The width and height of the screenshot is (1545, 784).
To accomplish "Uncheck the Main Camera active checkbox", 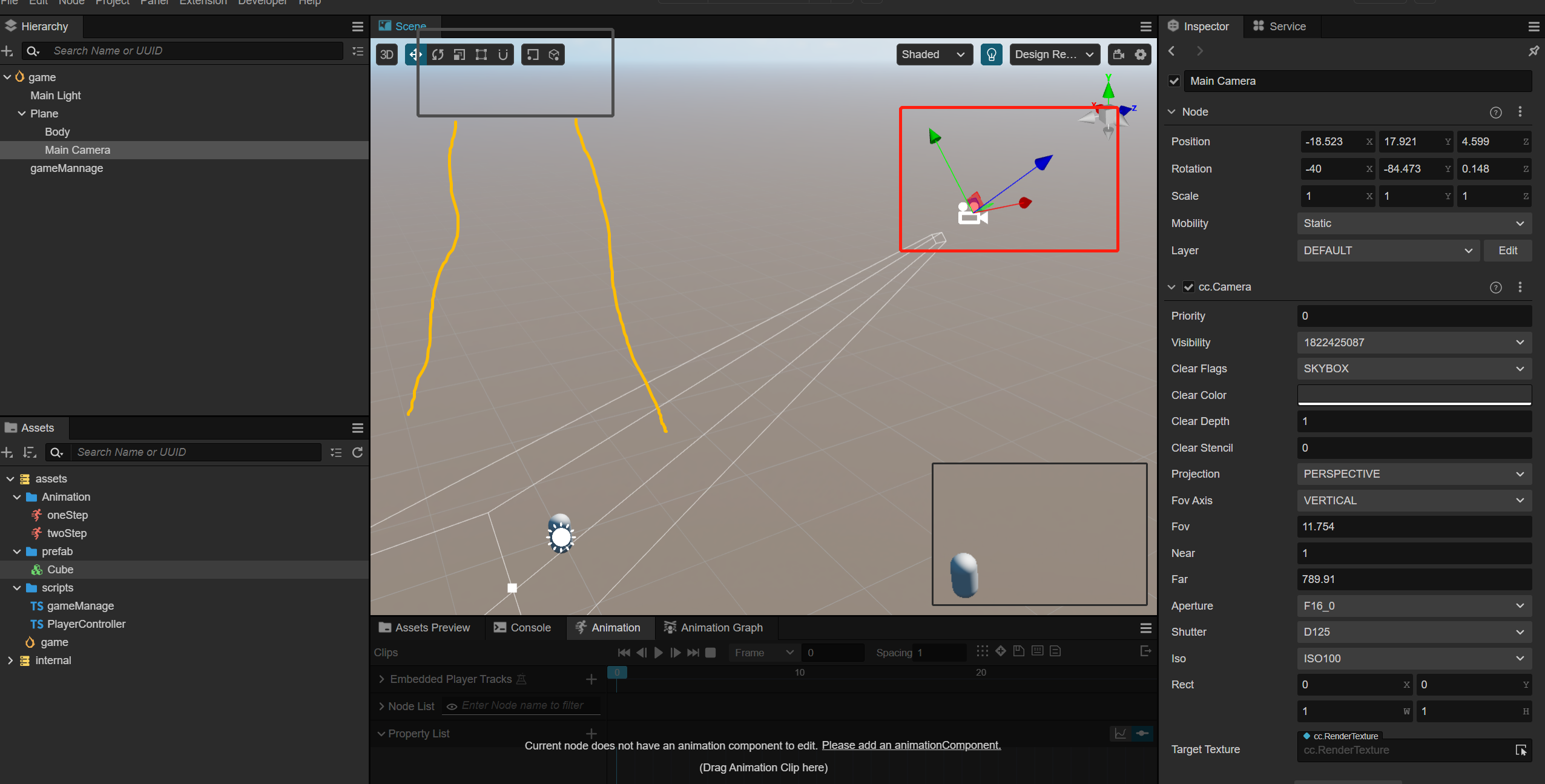I will [1174, 81].
